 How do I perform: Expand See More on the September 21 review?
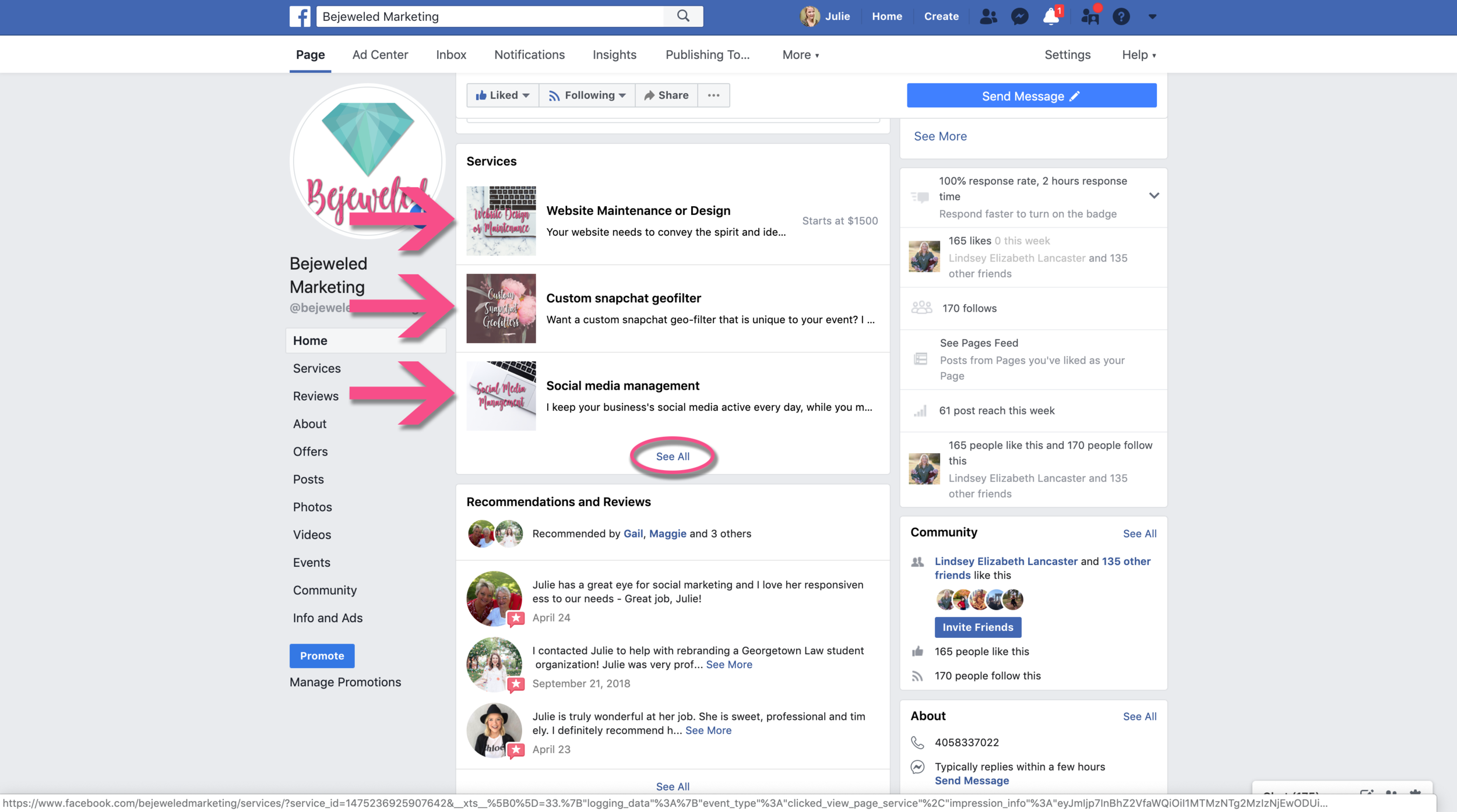(729, 665)
